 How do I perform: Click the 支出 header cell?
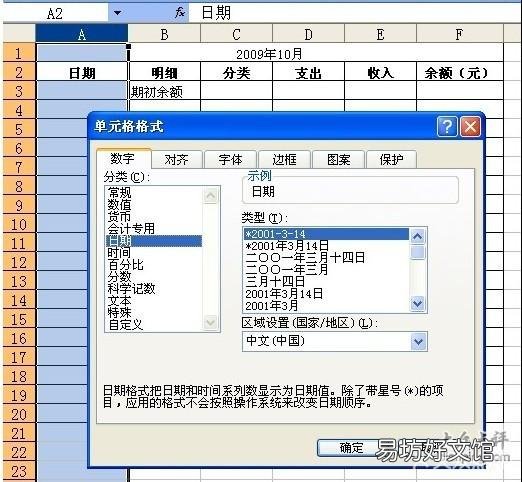[x=308, y=72]
